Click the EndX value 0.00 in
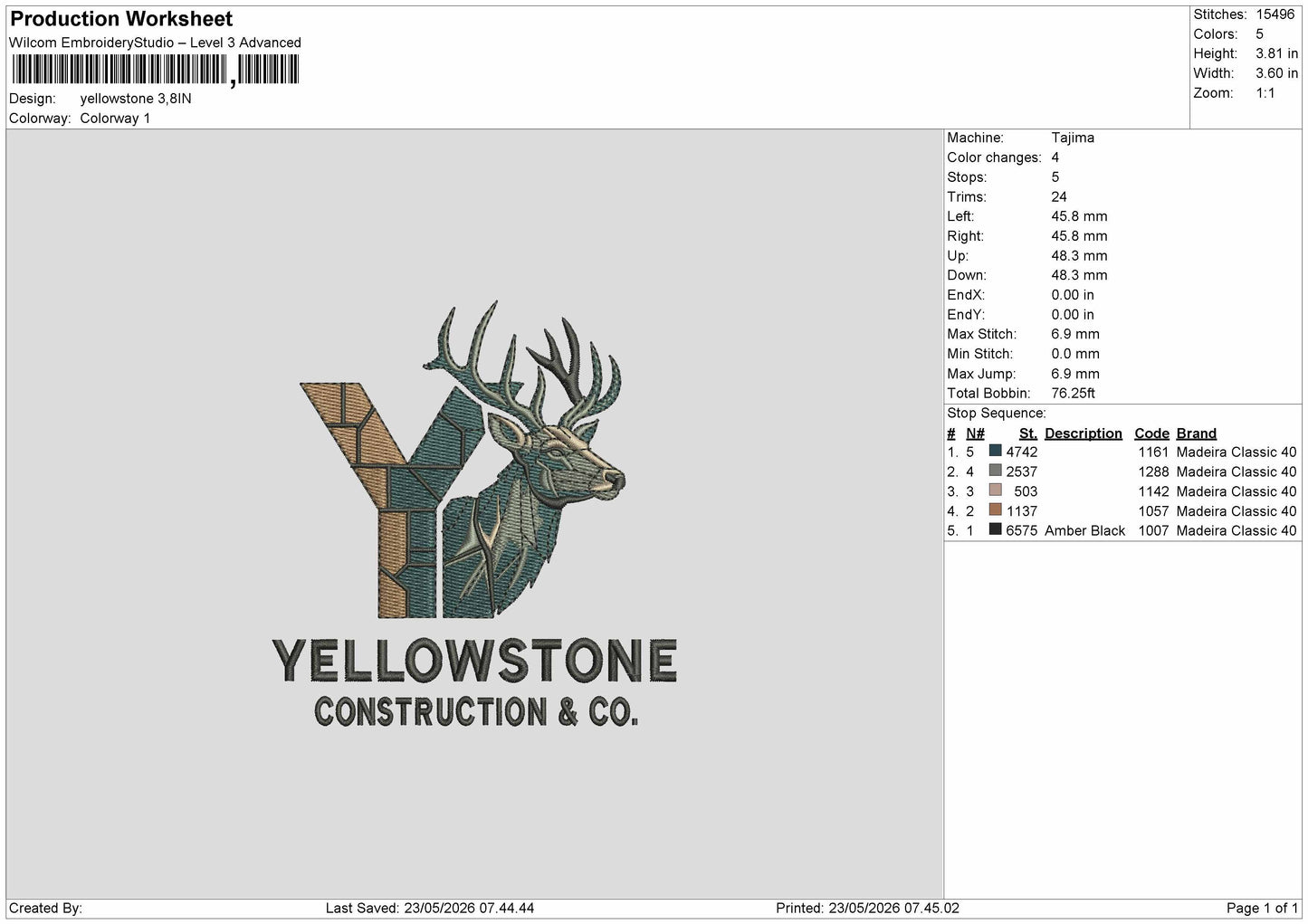 [1073, 295]
